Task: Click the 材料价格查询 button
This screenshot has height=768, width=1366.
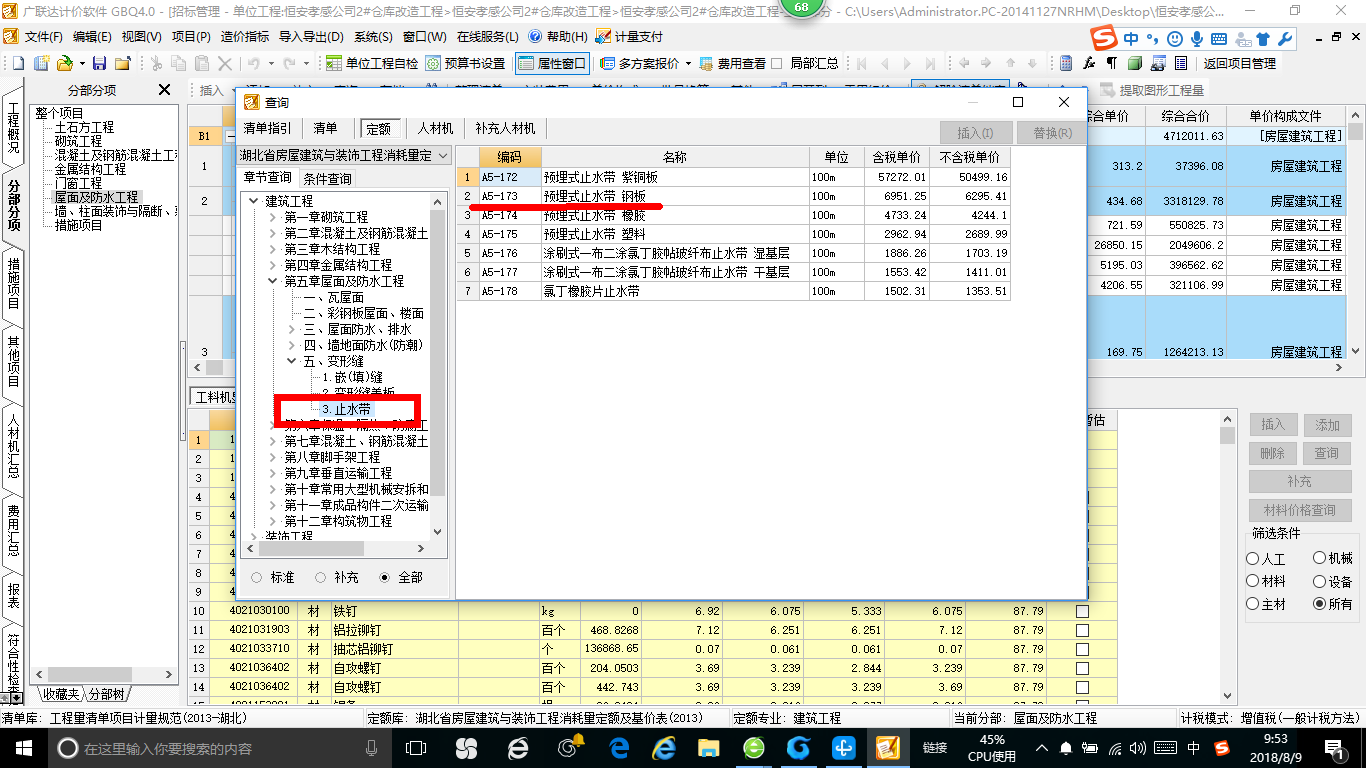Action: [1299, 510]
